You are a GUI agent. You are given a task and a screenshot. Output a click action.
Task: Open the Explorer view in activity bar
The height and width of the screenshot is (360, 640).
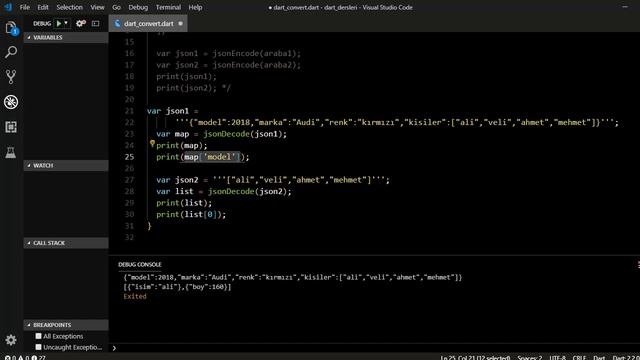click(11, 28)
